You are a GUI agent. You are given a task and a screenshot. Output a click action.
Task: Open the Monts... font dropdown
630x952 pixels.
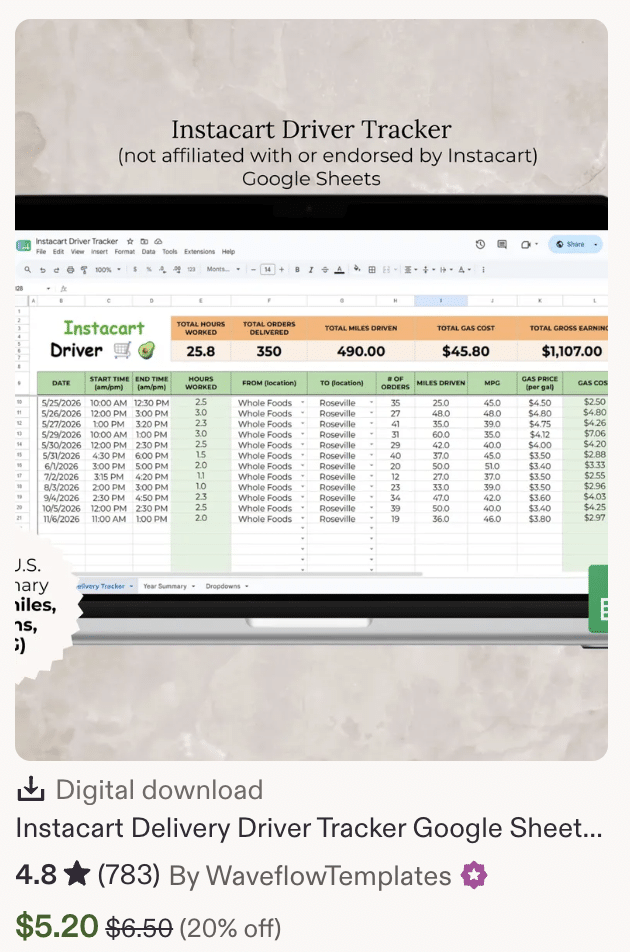[223, 270]
